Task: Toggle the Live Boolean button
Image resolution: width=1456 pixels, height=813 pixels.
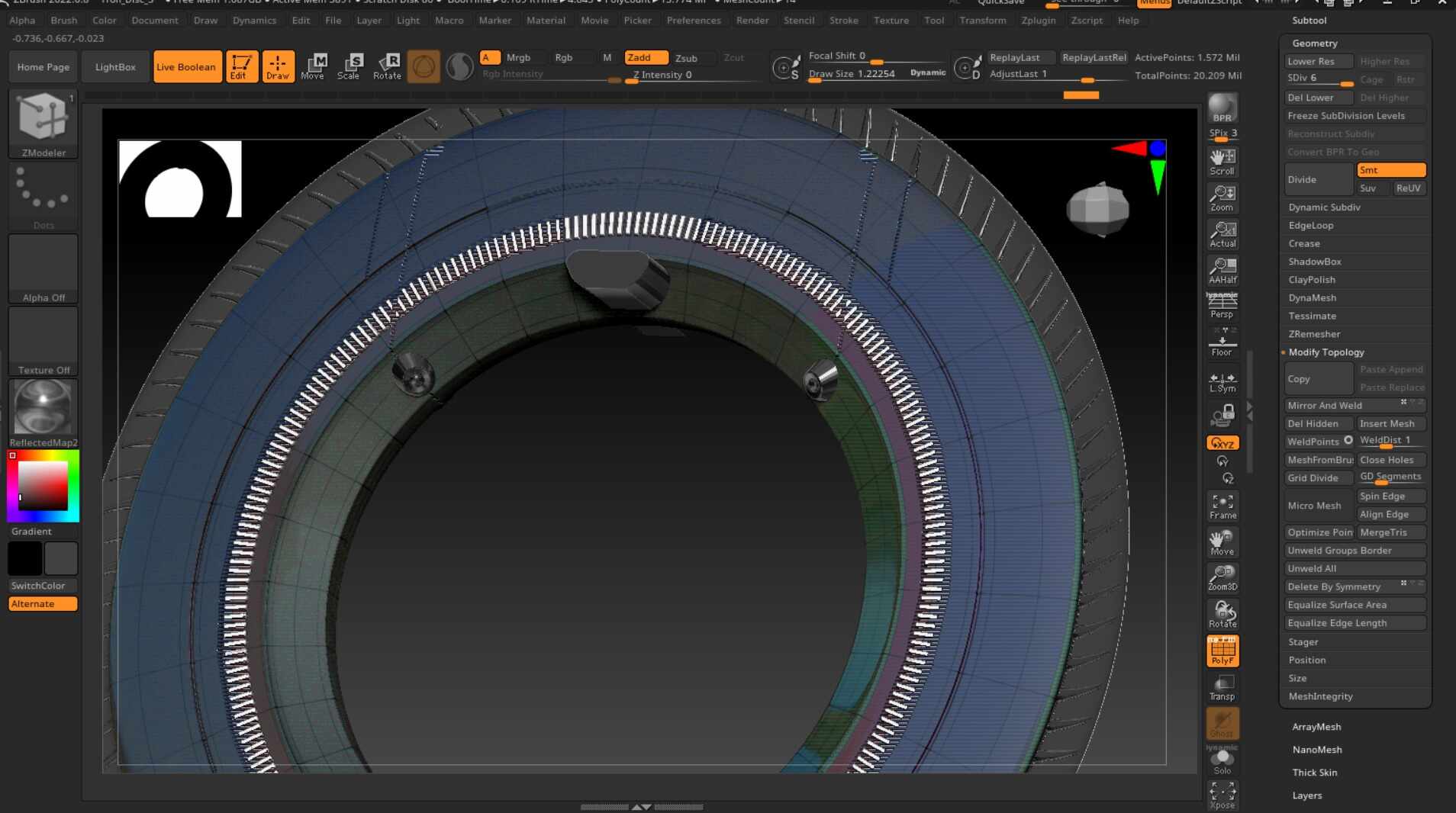Action: (187, 66)
